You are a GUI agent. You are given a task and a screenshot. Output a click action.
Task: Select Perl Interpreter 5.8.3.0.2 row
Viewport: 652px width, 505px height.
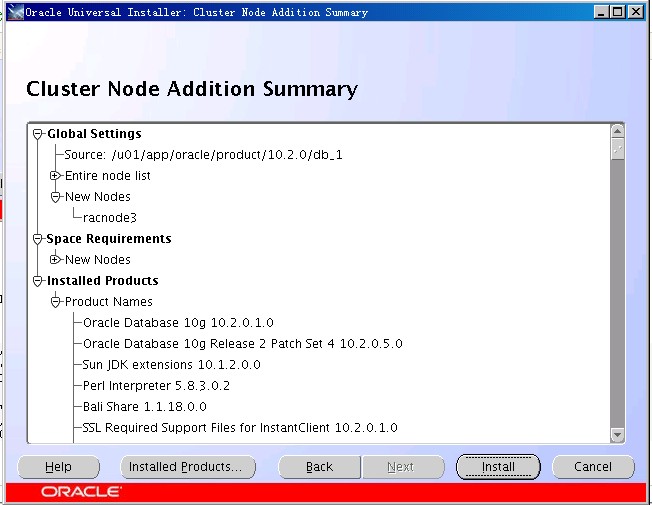point(156,386)
